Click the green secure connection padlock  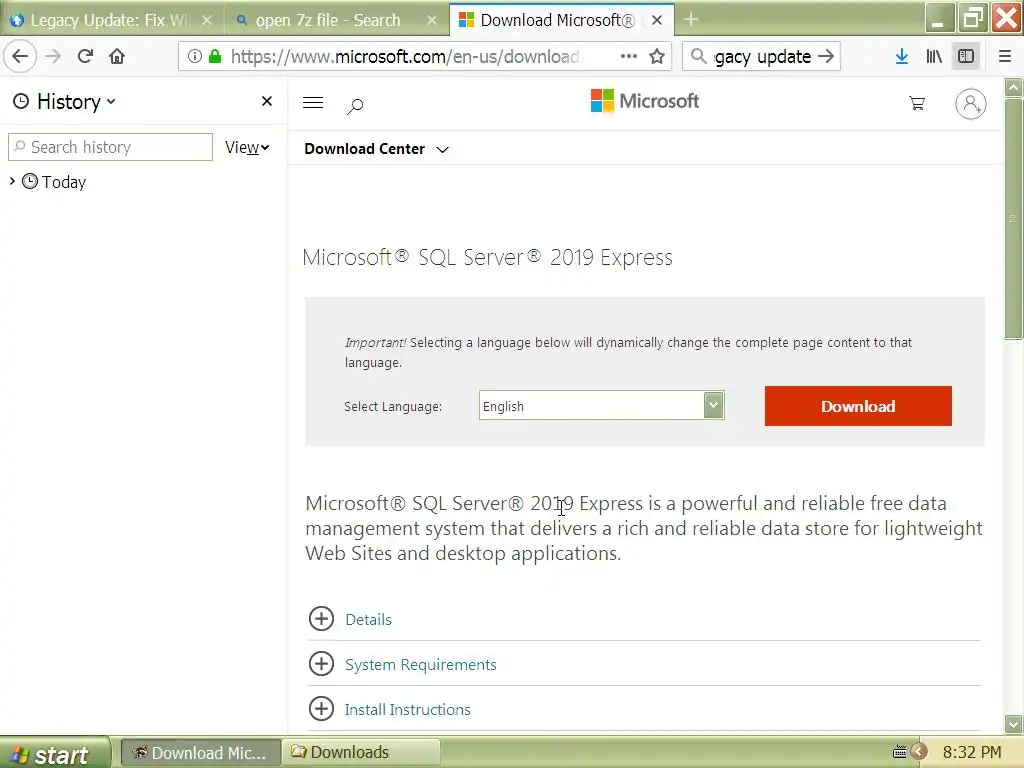215,56
